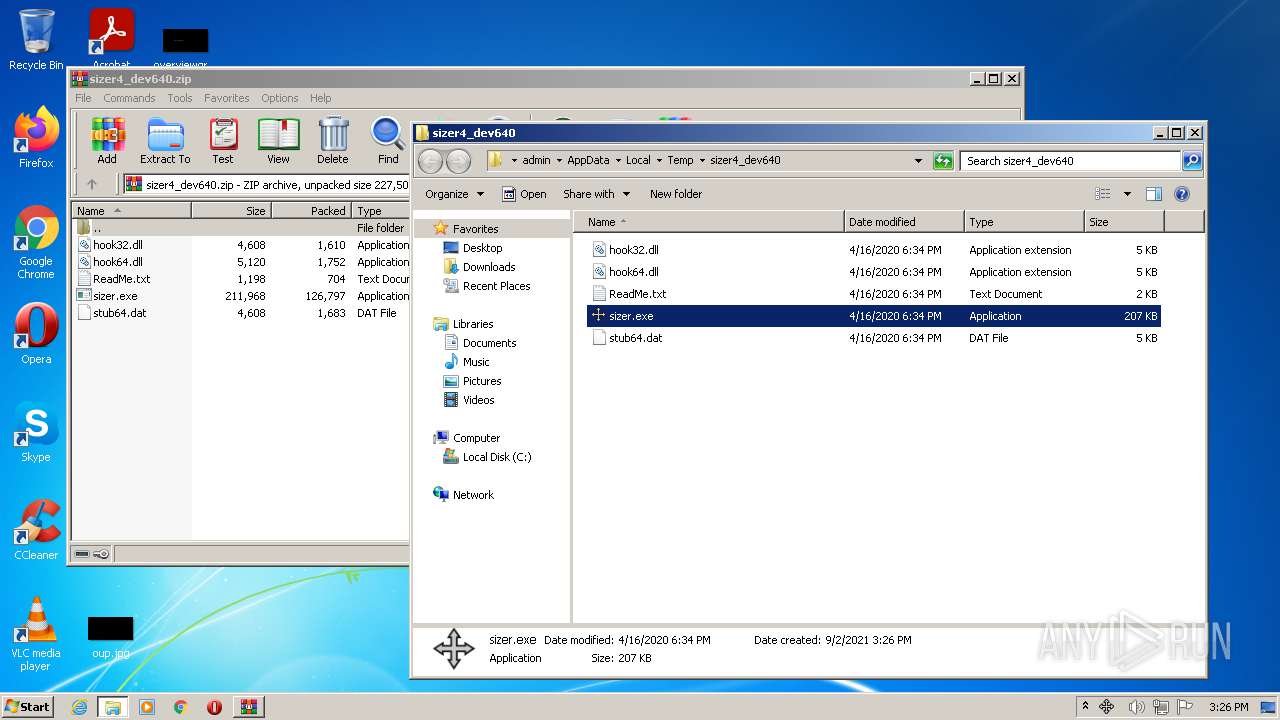Select ReadMe.txt in Explorer file list
Screen dimensions: 1280x720
tap(637, 294)
